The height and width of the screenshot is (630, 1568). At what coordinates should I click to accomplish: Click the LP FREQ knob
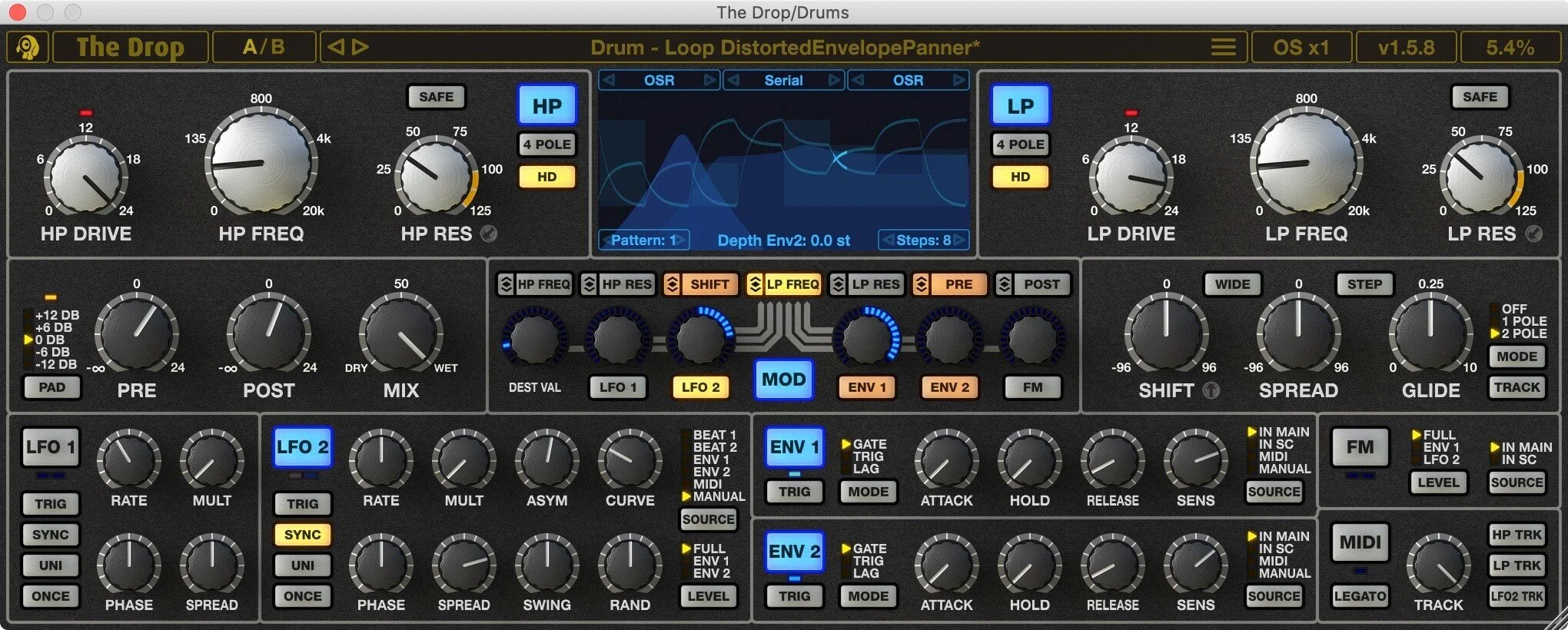1306,163
